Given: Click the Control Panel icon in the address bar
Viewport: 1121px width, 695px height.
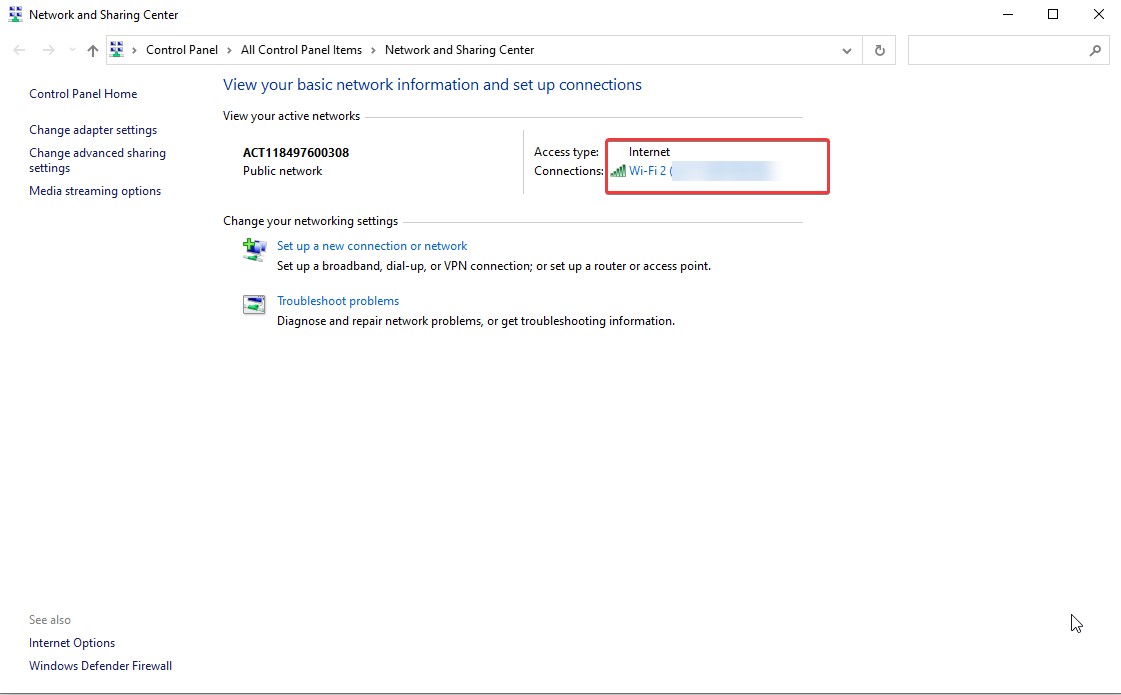Looking at the screenshot, I should [117, 49].
